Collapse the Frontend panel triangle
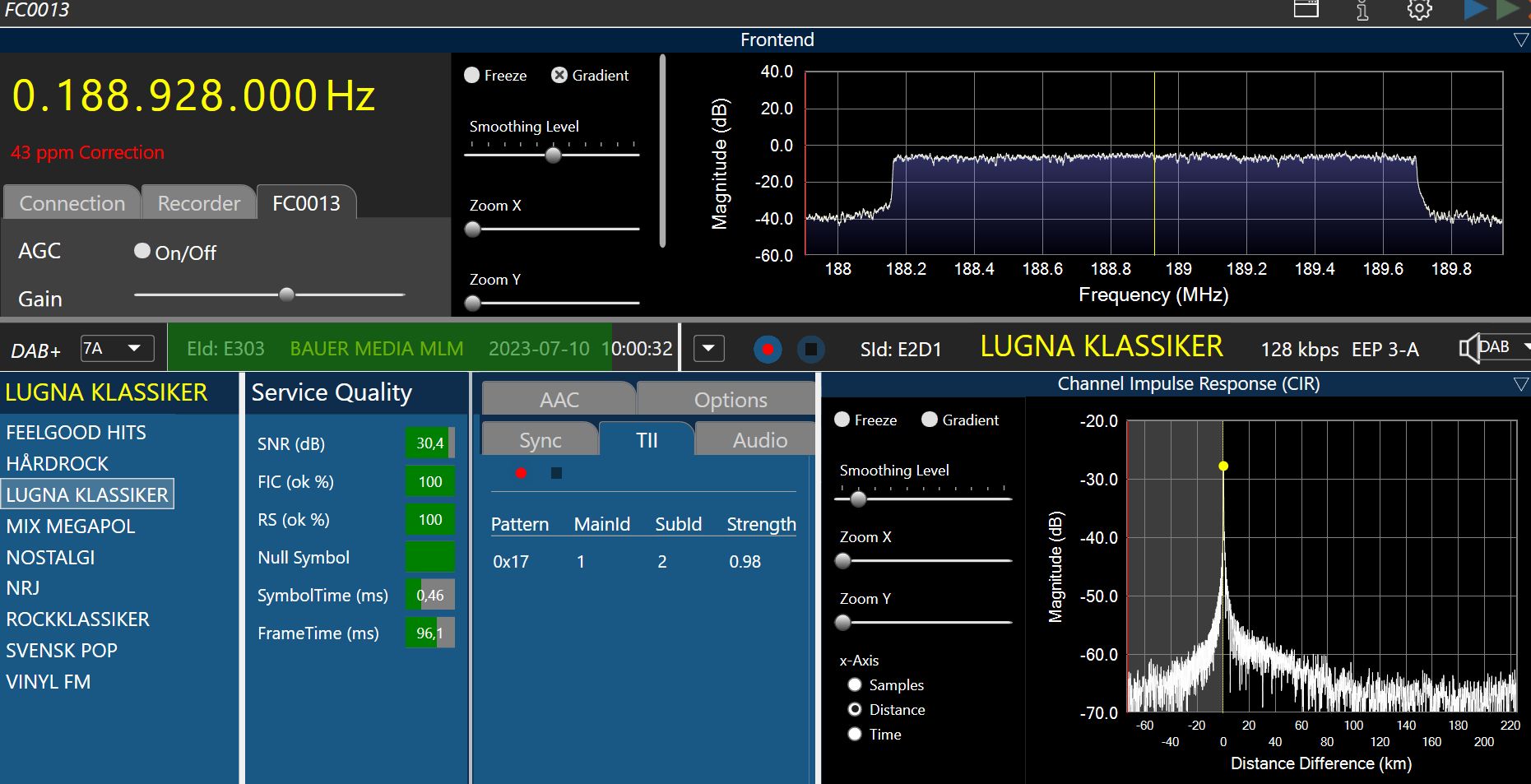The image size is (1531, 784). coord(1520,39)
